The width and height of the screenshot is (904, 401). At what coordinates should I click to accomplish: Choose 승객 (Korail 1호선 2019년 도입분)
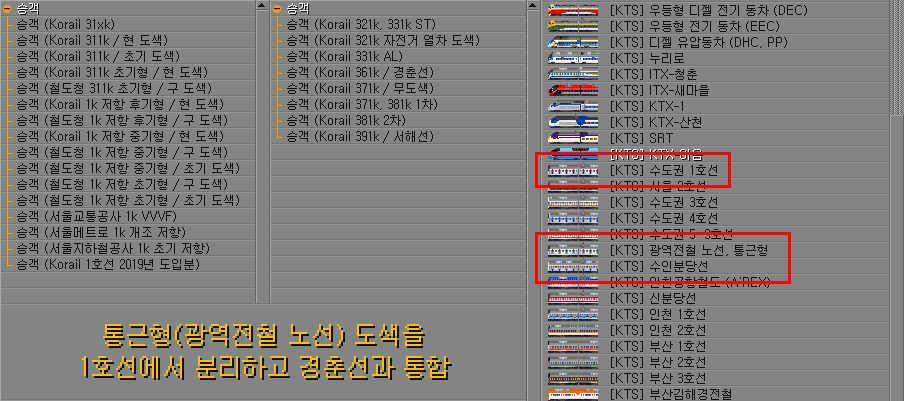pyautogui.click(x=108, y=264)
